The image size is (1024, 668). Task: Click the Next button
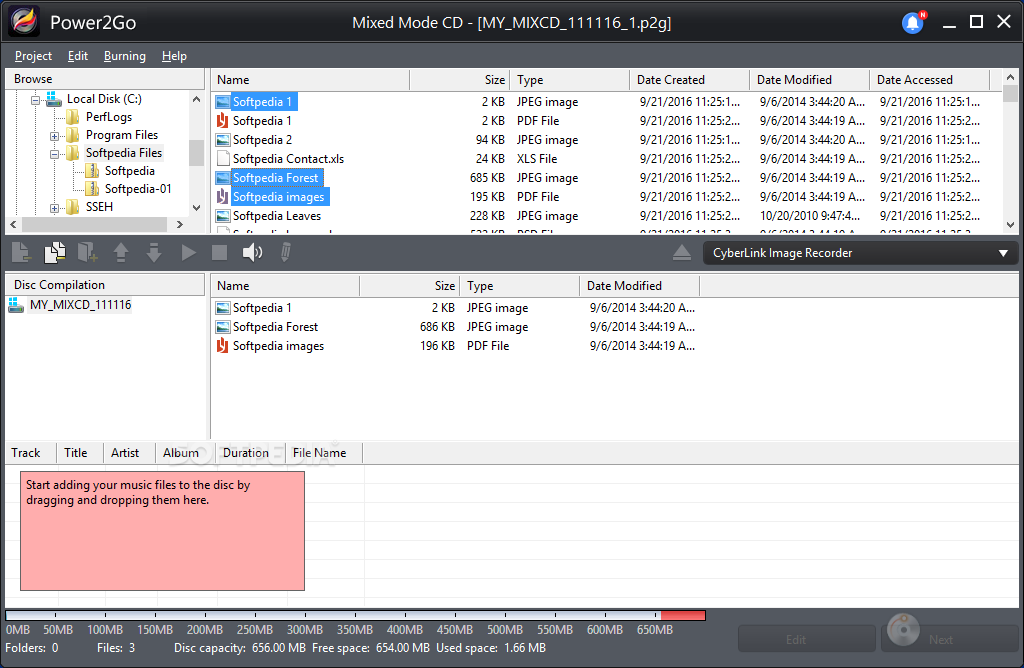pos(950,639)
